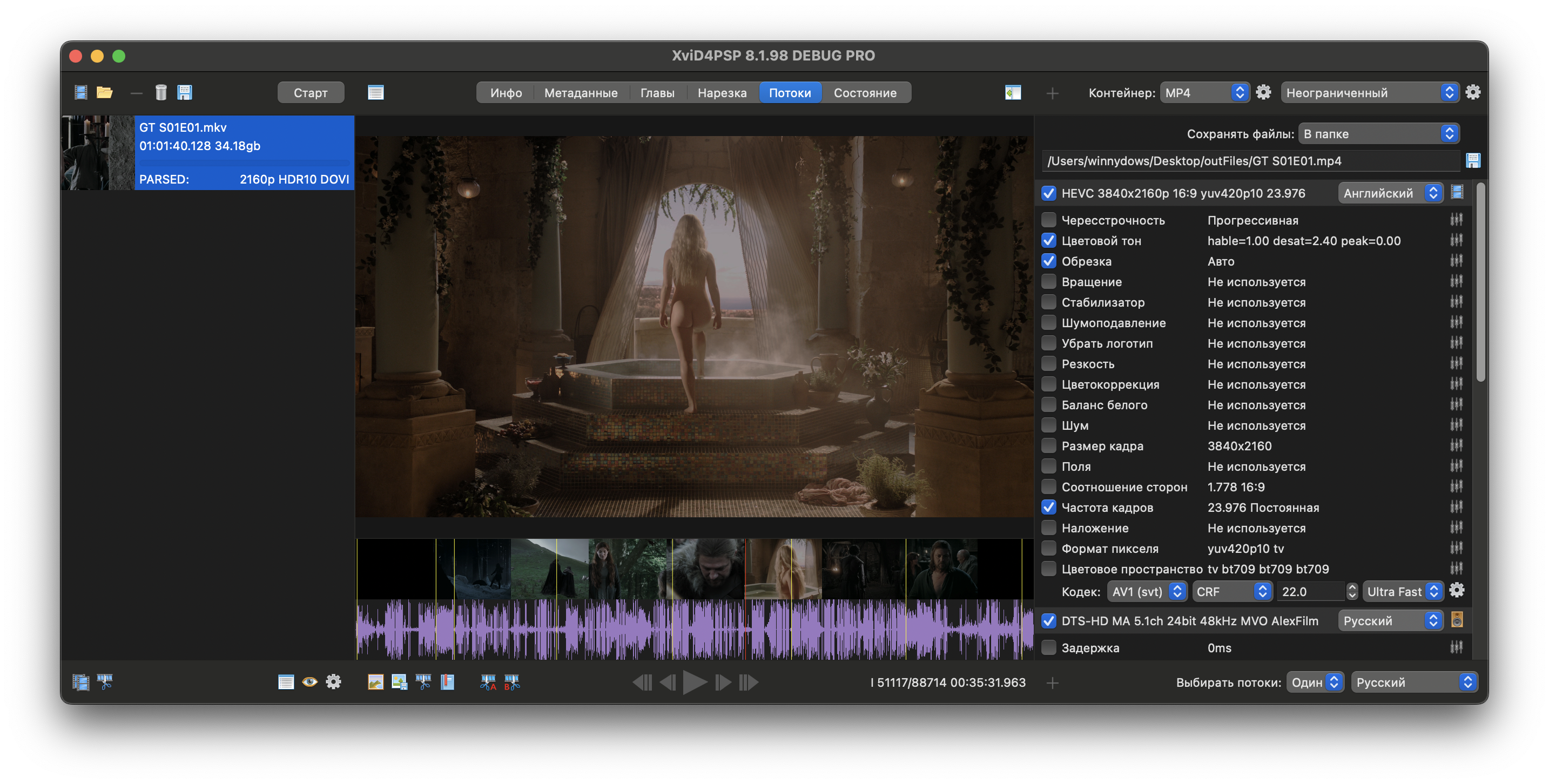The width and height of the screenshot is (1549, 784).
Task: Click the list view icon beside Старт
Action: point(376,92)
